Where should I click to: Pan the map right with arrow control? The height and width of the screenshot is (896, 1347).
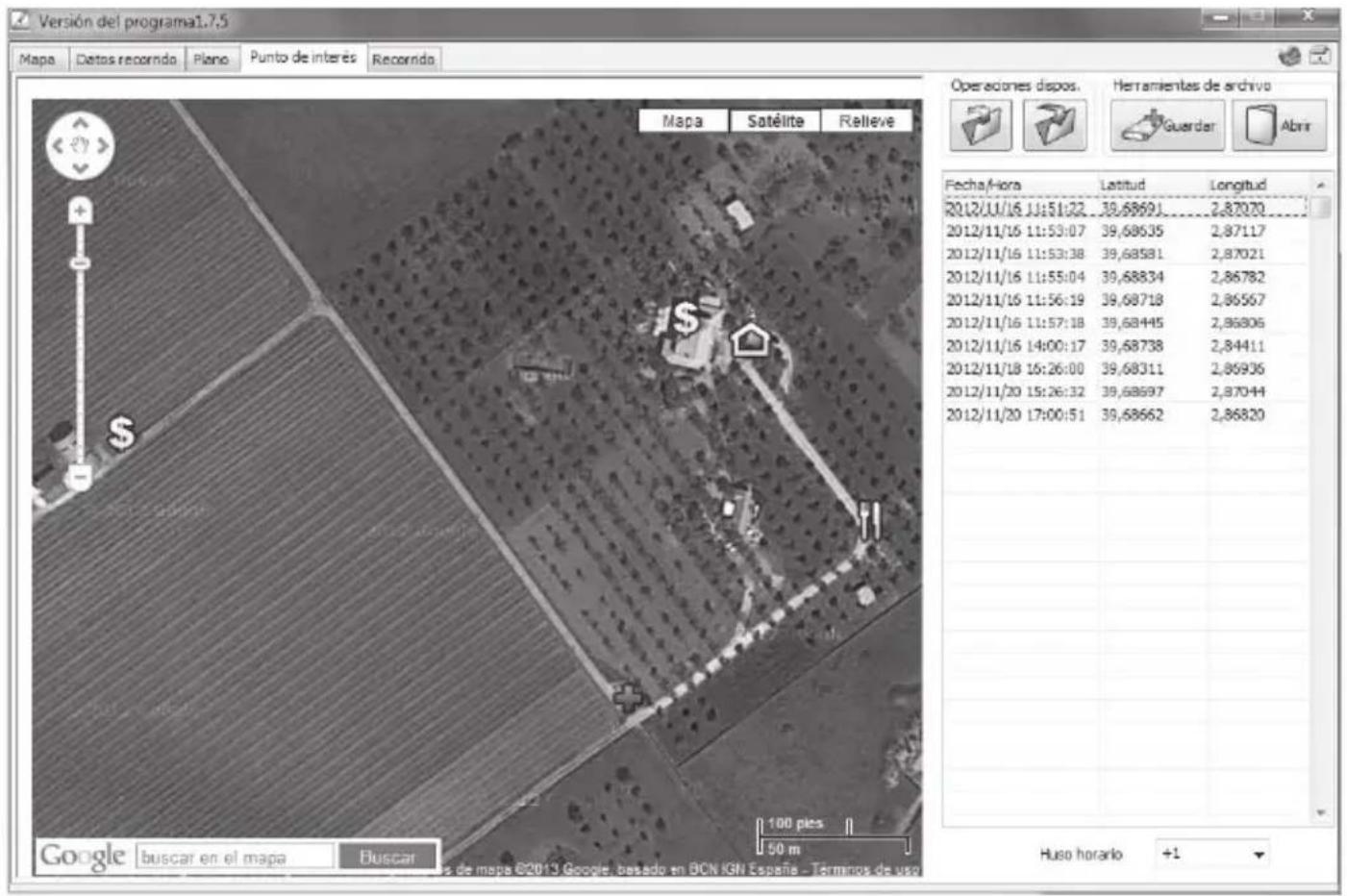(x=103, y=146)
